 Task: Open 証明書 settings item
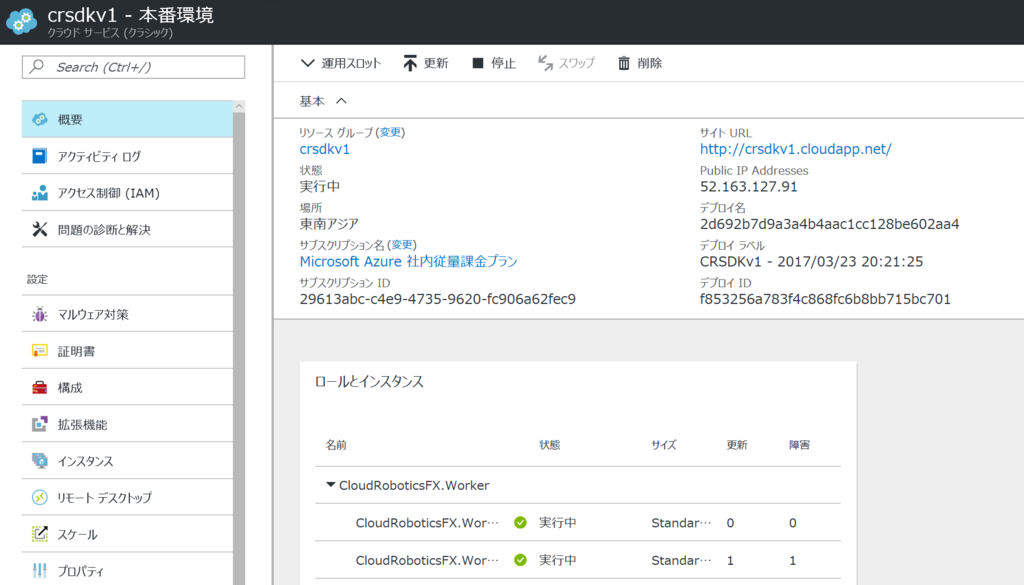point(127,351)
